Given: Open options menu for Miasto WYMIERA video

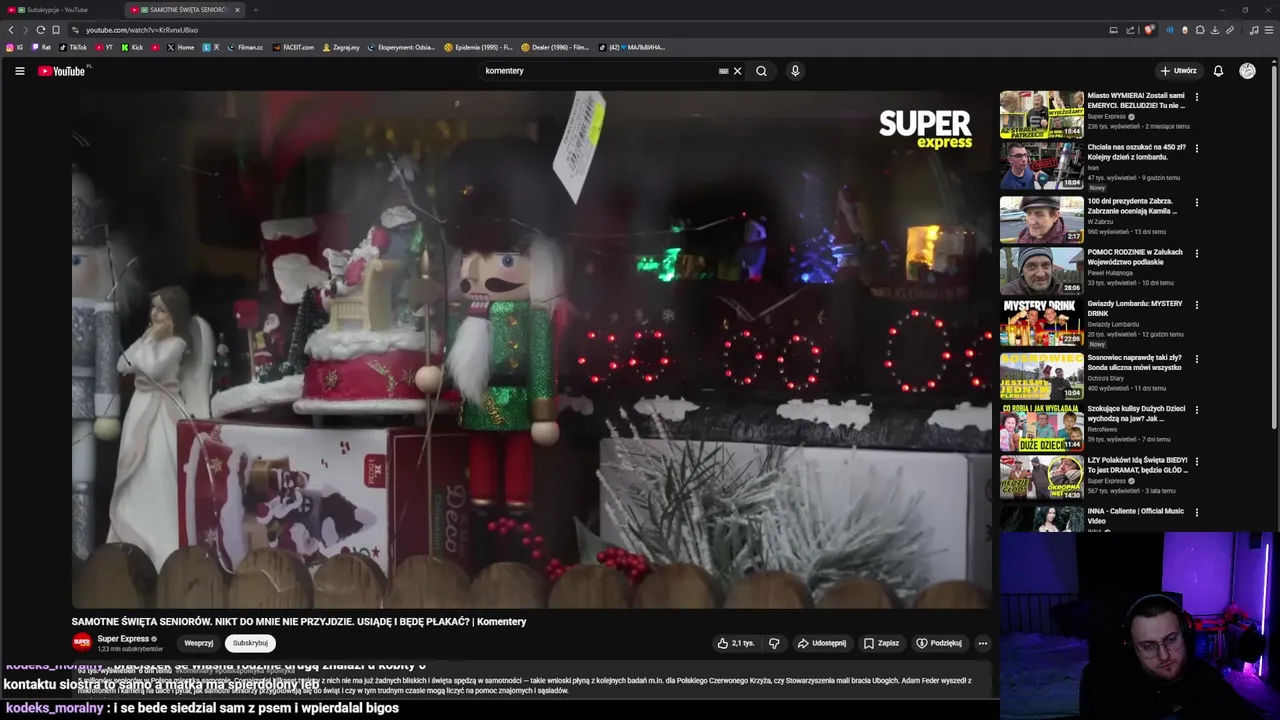Looking at the screenshot, I should point(1196,97).
